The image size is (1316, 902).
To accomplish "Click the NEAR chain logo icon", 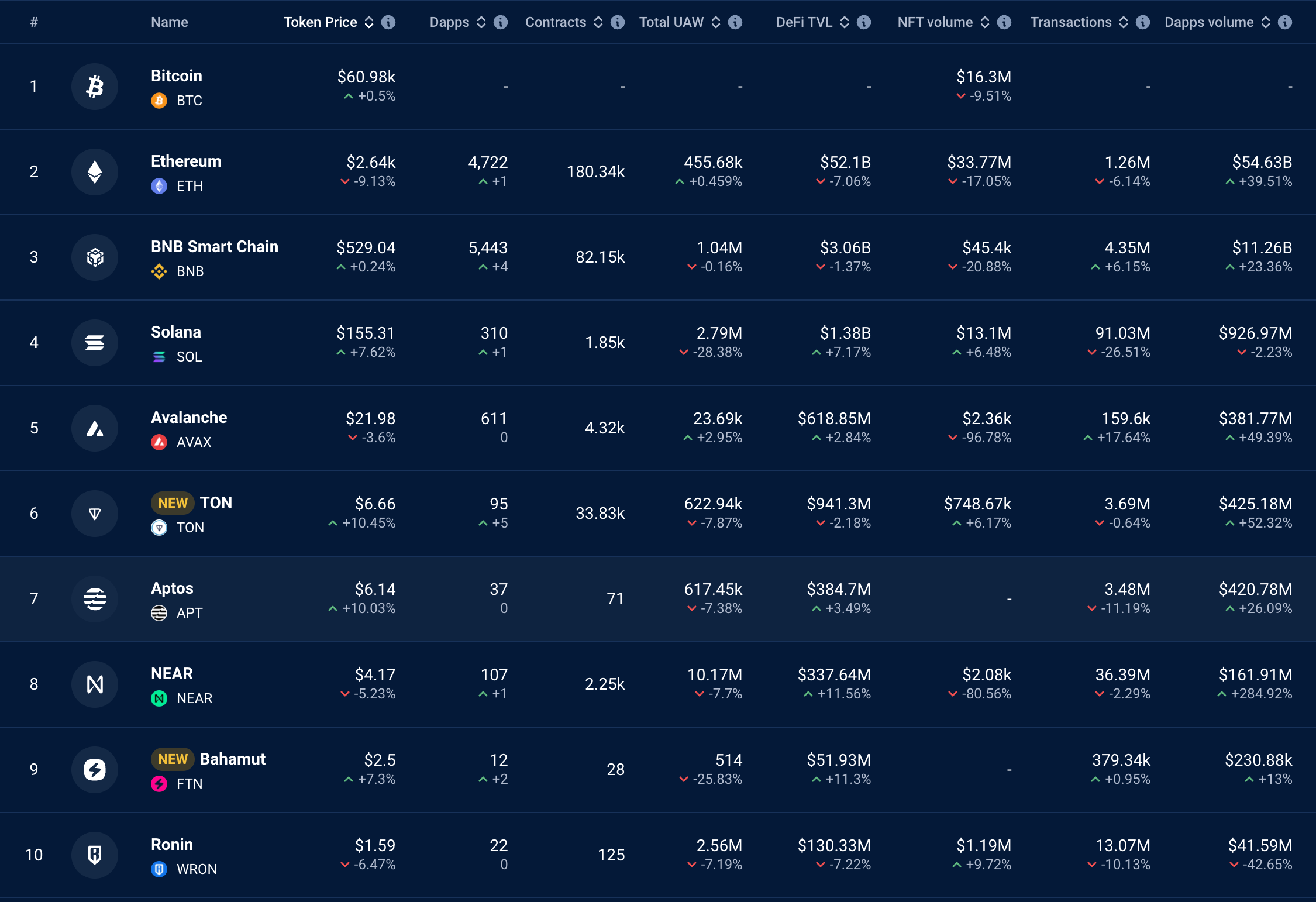I will pos(95,684).
